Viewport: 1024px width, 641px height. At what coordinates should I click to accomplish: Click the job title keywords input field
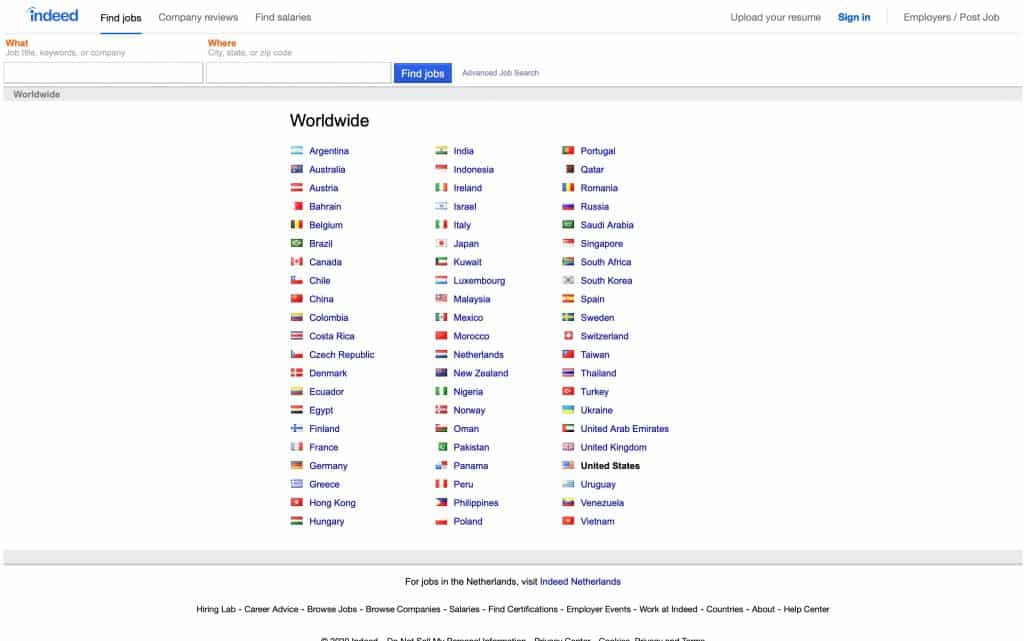point(101,72)
